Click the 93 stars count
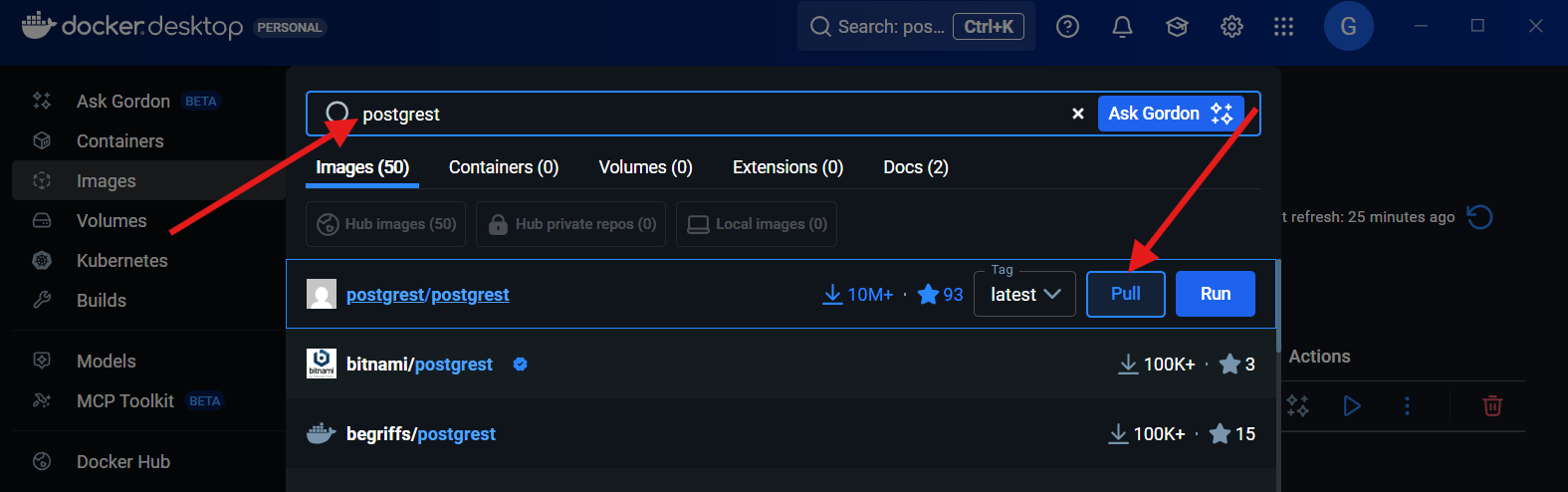1568x492 pixels. click(940, 295)
